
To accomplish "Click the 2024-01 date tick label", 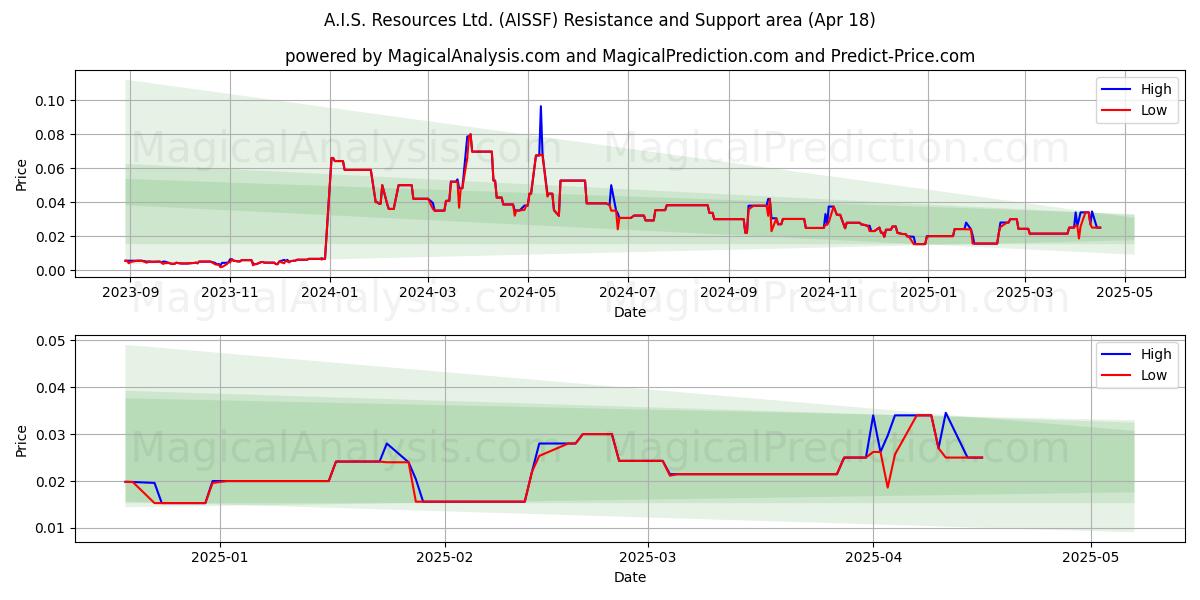I will tap(330, 293).
